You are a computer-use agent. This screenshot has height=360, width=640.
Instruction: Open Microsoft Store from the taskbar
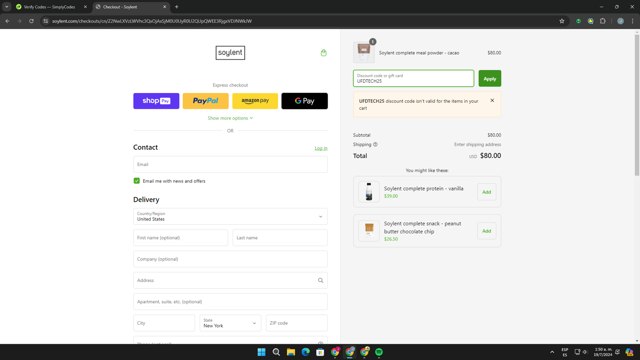click(x=320, y=352)
